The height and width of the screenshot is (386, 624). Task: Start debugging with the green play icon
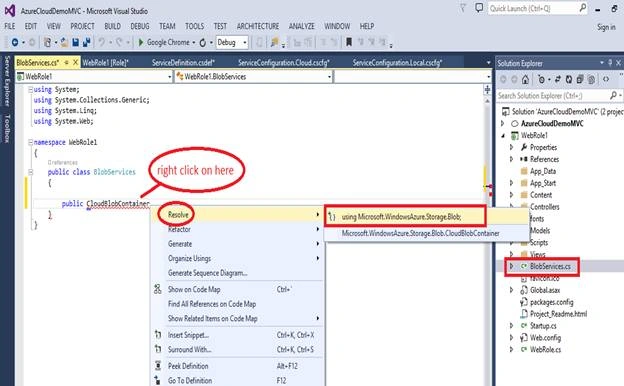pyautogui.click(x=140, y=42)
